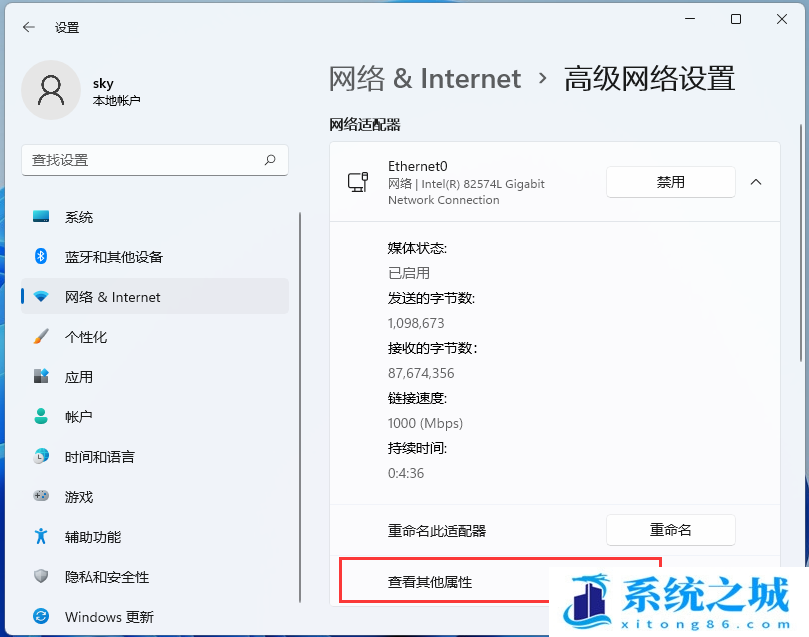Open 隐私和安全性 settings
The image size is (809, 637).
click(x=106, y=577)
